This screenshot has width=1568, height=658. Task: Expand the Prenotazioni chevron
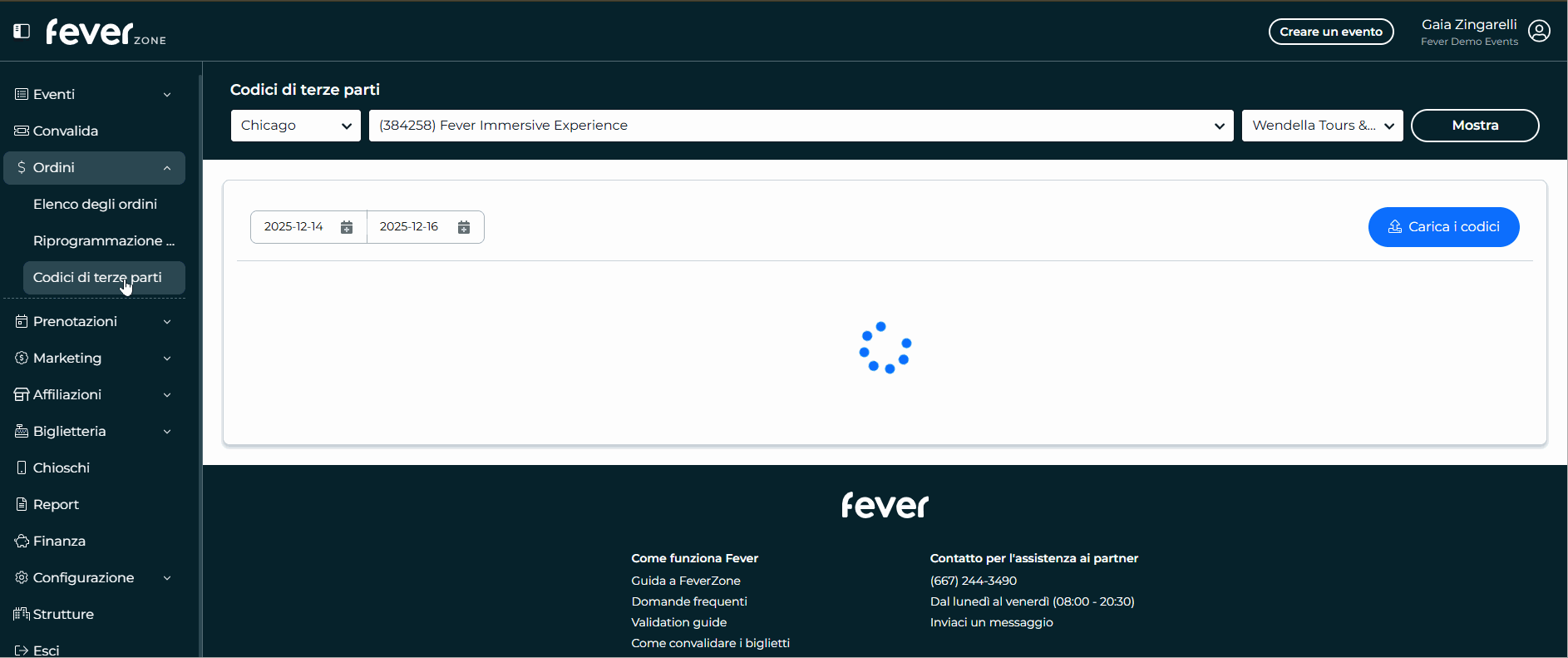click(x=167, y=322)
